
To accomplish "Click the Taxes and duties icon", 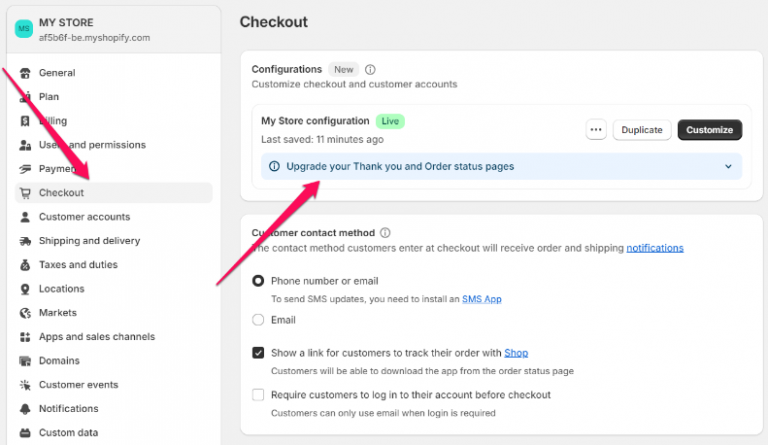I will pyautogui.click(x=25, y=265).
